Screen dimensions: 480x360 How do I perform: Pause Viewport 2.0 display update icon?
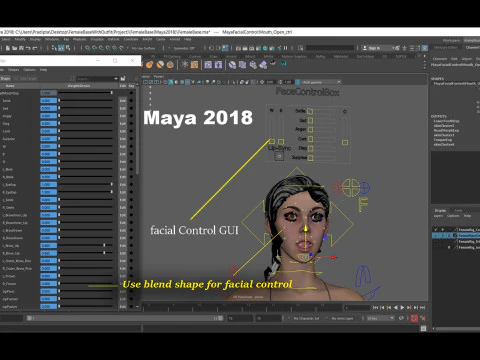coord(286,48)
